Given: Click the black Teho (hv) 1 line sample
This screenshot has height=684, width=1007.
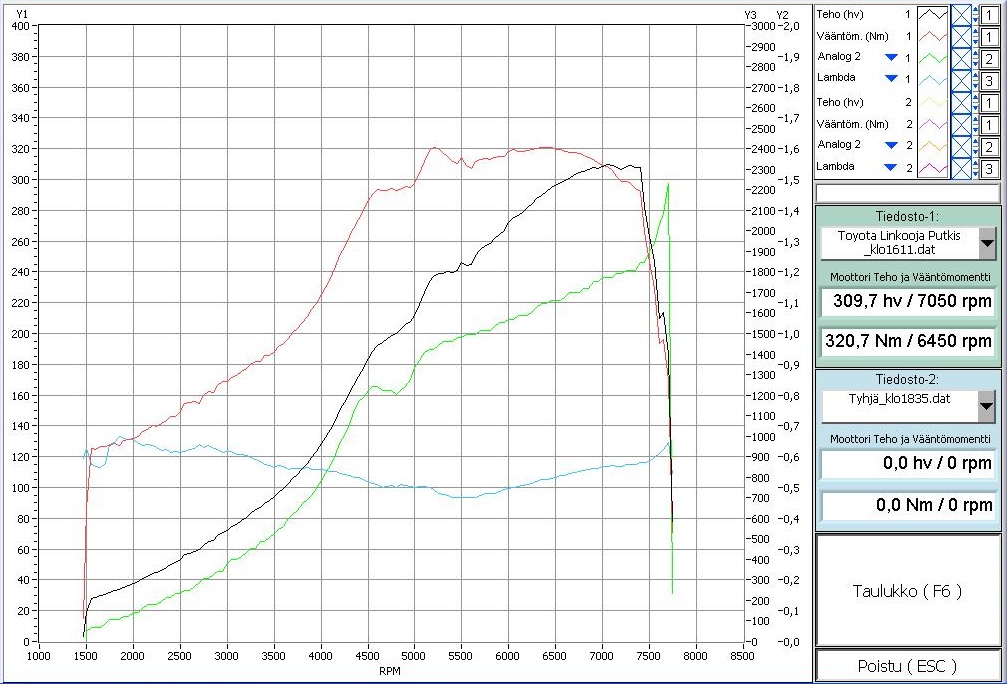Looking at the screenshot, I should (x=933, y=15).
